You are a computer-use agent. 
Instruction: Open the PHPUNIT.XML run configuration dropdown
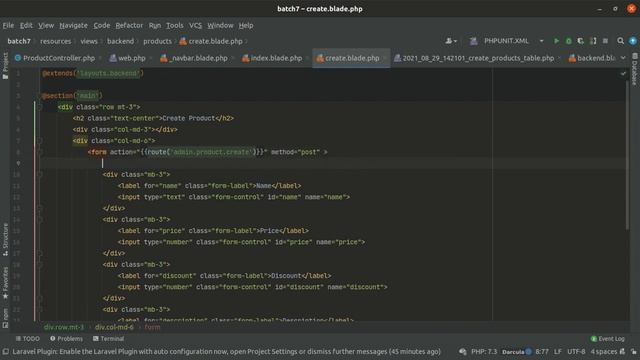(x=507, y=41)
